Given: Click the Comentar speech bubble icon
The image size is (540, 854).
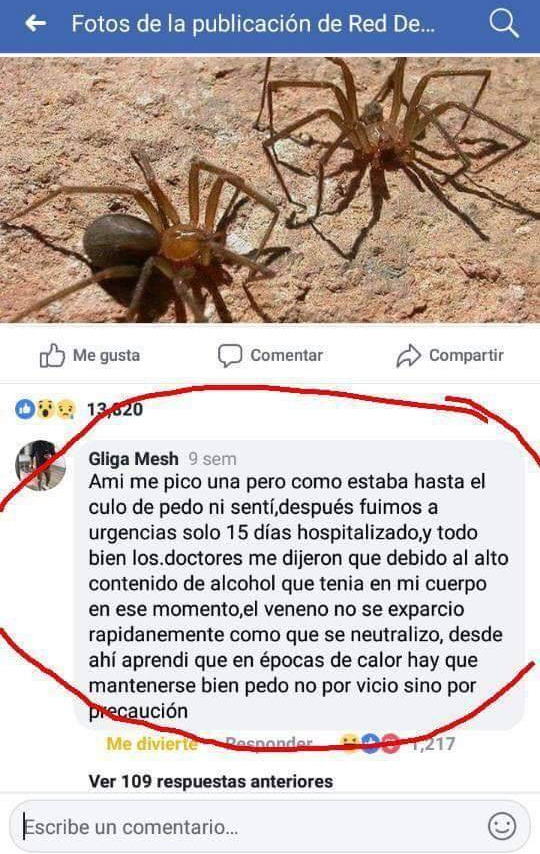Looking at the screenshot, I should (230, 356).
